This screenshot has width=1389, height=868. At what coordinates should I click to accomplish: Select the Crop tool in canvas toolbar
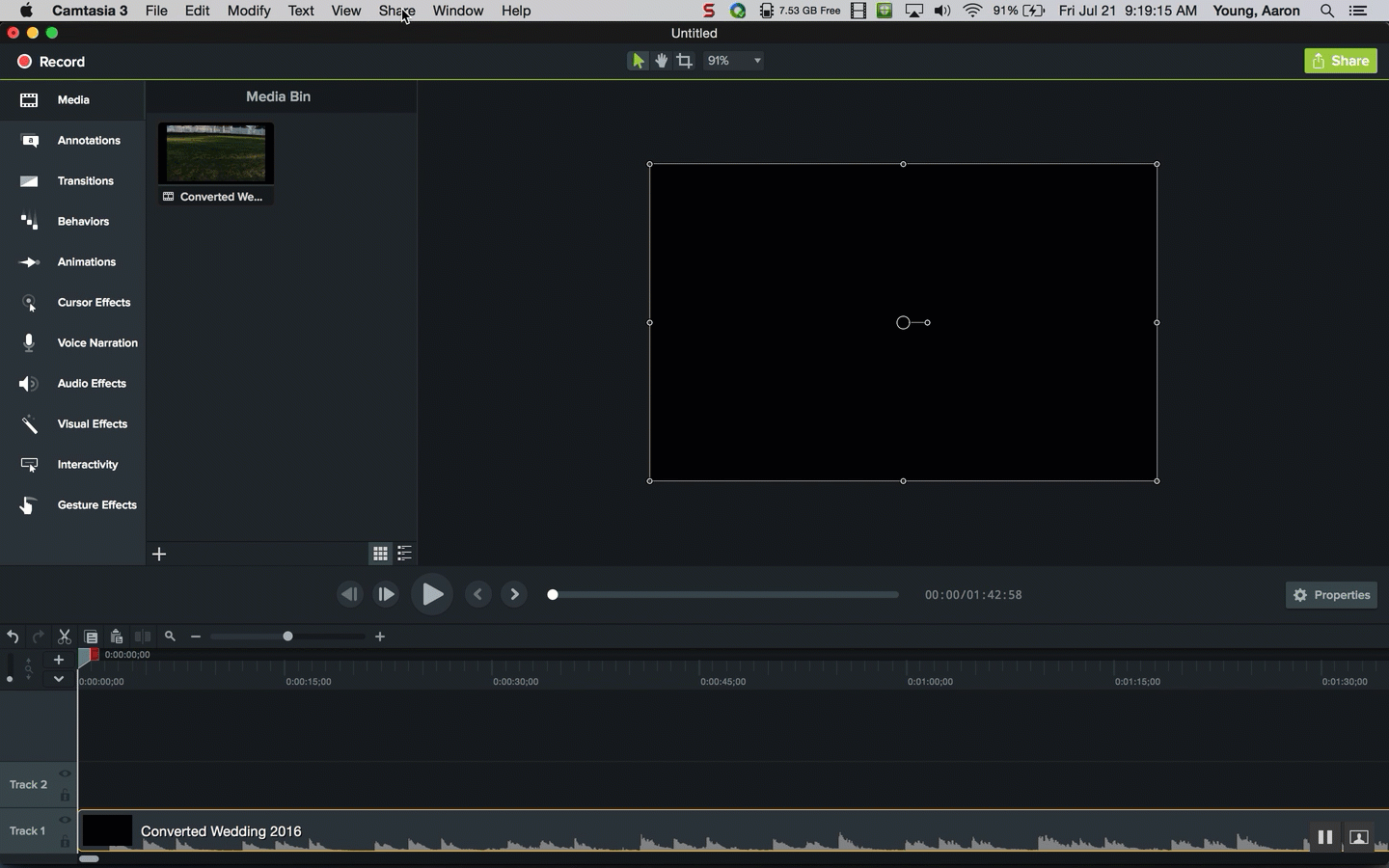point(685,61)
